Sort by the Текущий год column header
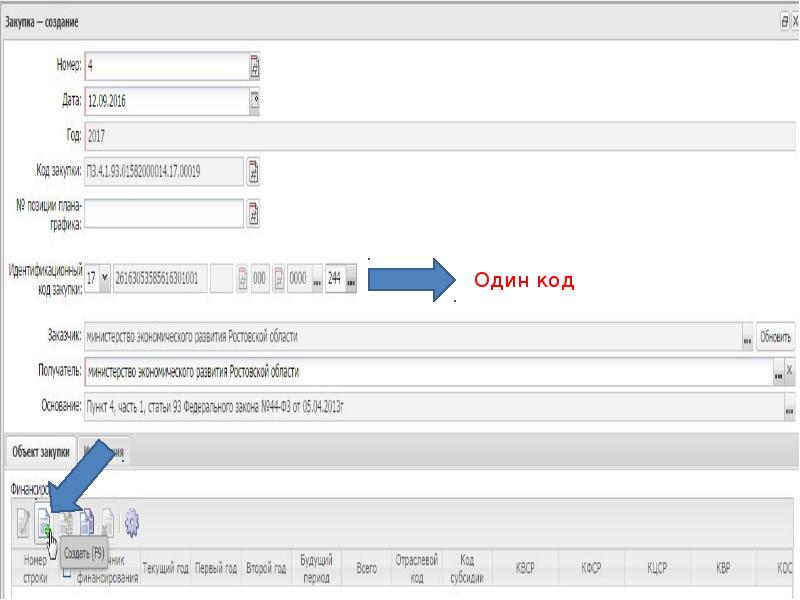800x600 pixels. (165, 568)
